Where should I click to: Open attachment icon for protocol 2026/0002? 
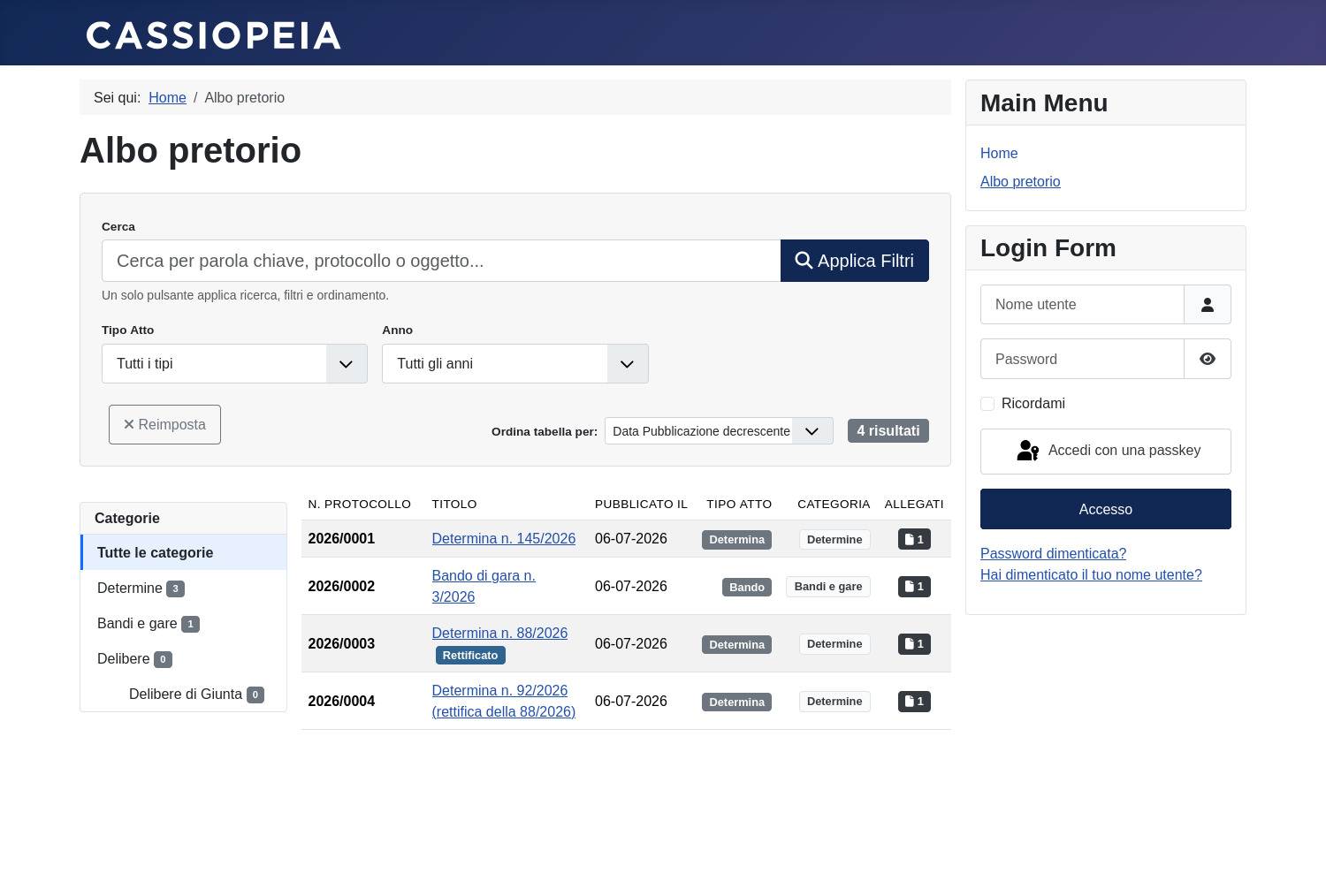click(x=914, y=586)
